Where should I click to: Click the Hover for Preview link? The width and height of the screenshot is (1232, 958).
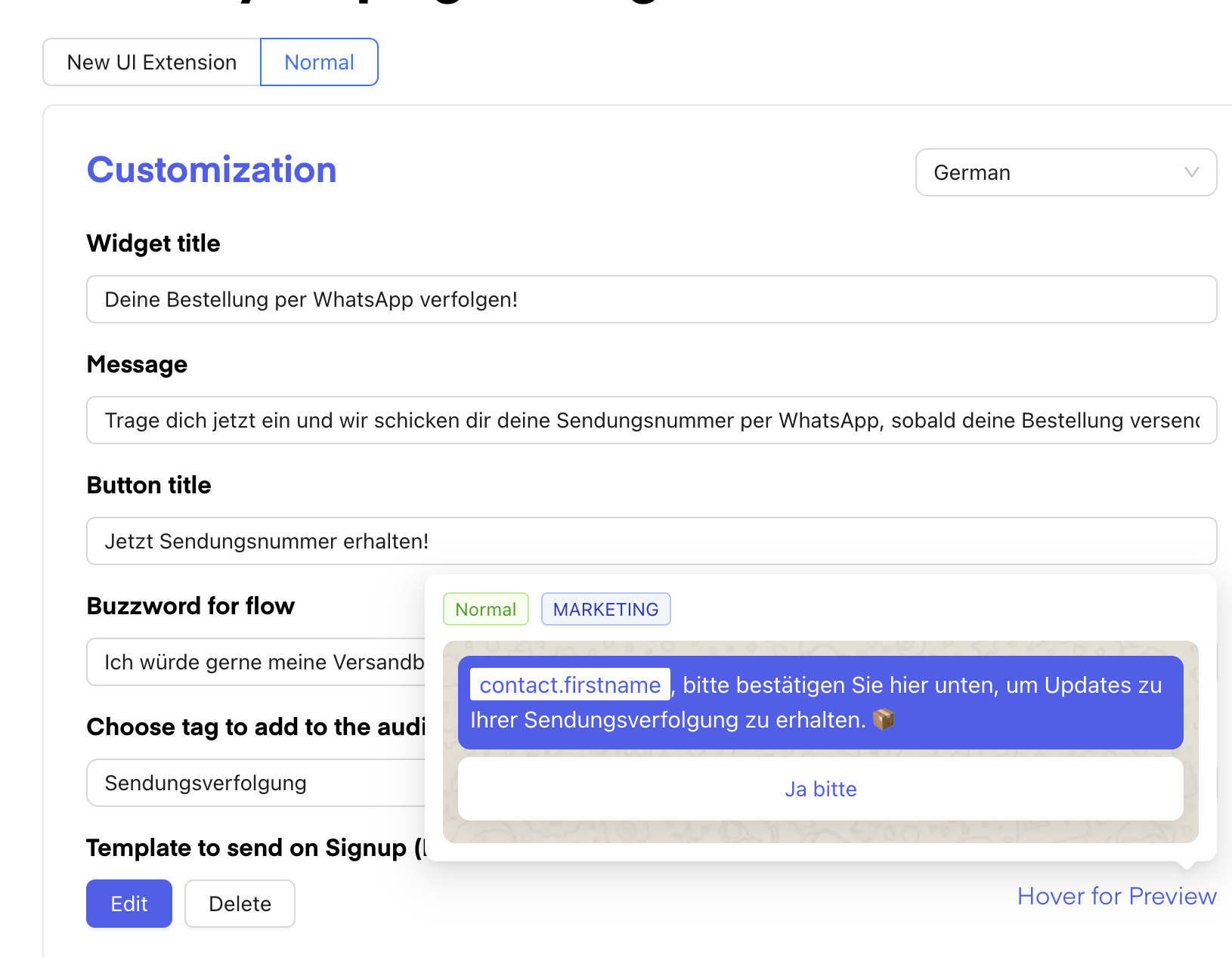click(x=1116, y=896)
